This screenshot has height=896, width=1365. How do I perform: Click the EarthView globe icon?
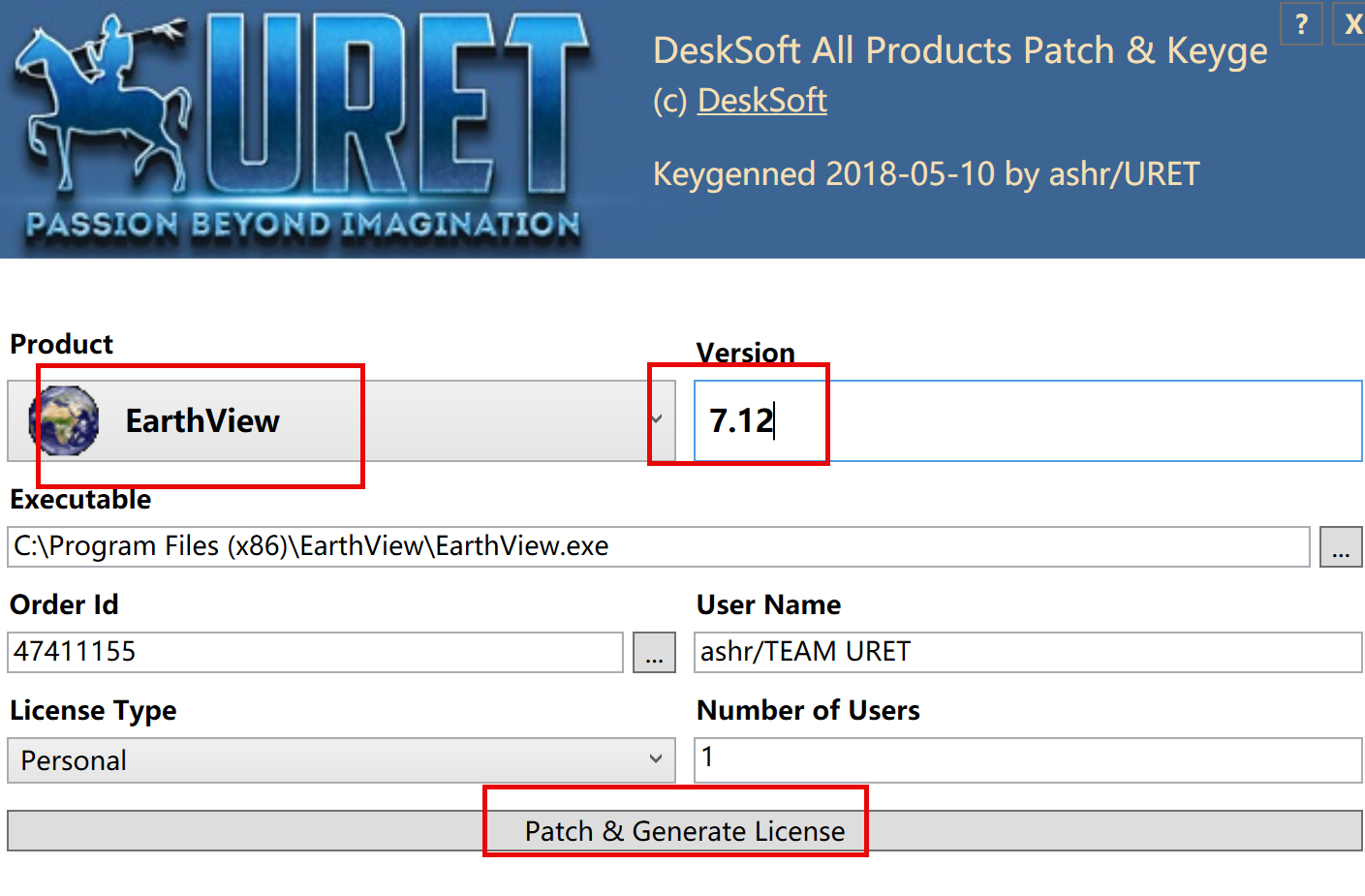click(65, 420)
